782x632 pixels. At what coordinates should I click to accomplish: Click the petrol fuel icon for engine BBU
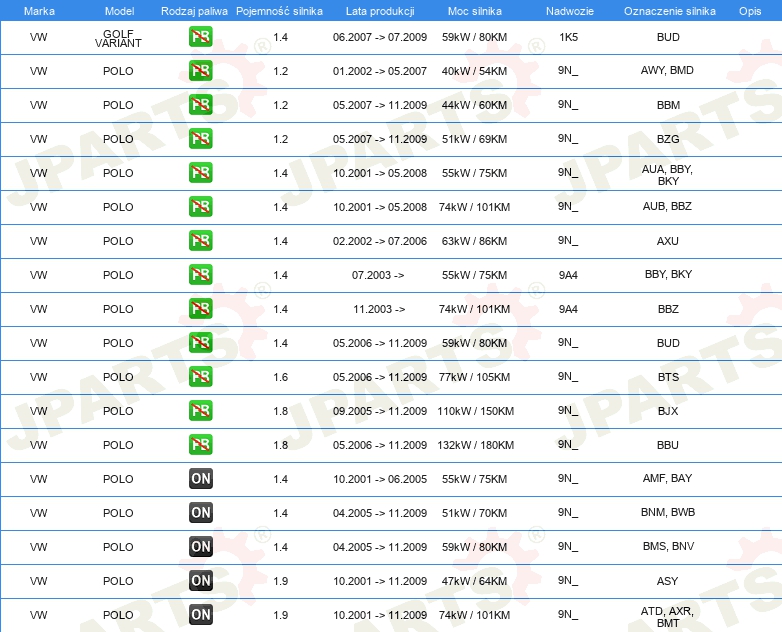click(x=200, y=444)
